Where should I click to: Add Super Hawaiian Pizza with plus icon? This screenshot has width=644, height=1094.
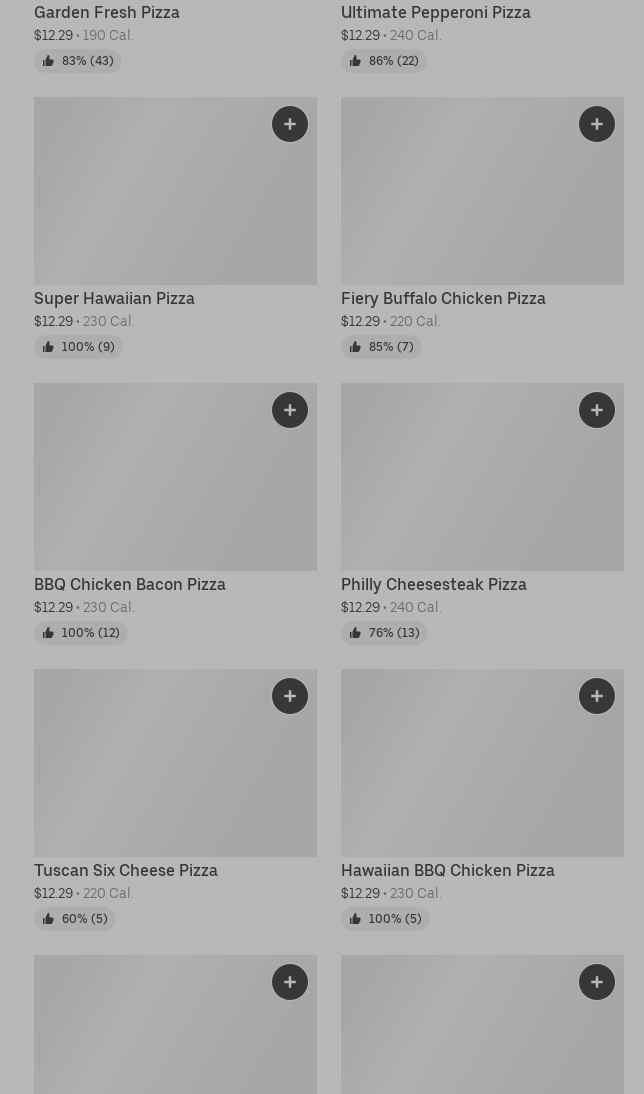(290, 124)
